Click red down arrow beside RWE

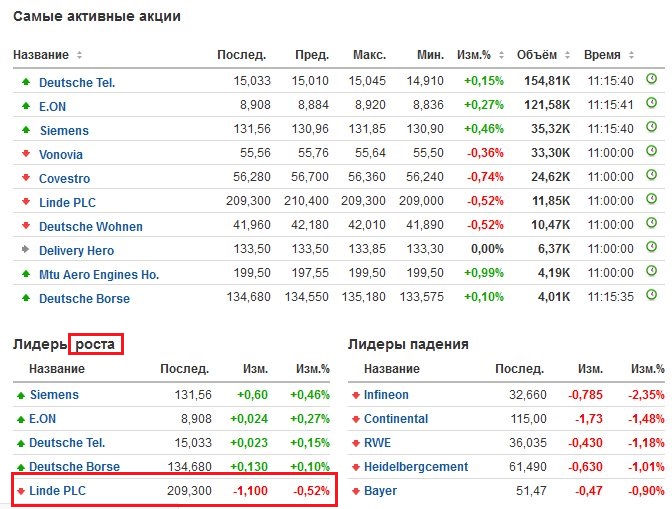(356, 443)
